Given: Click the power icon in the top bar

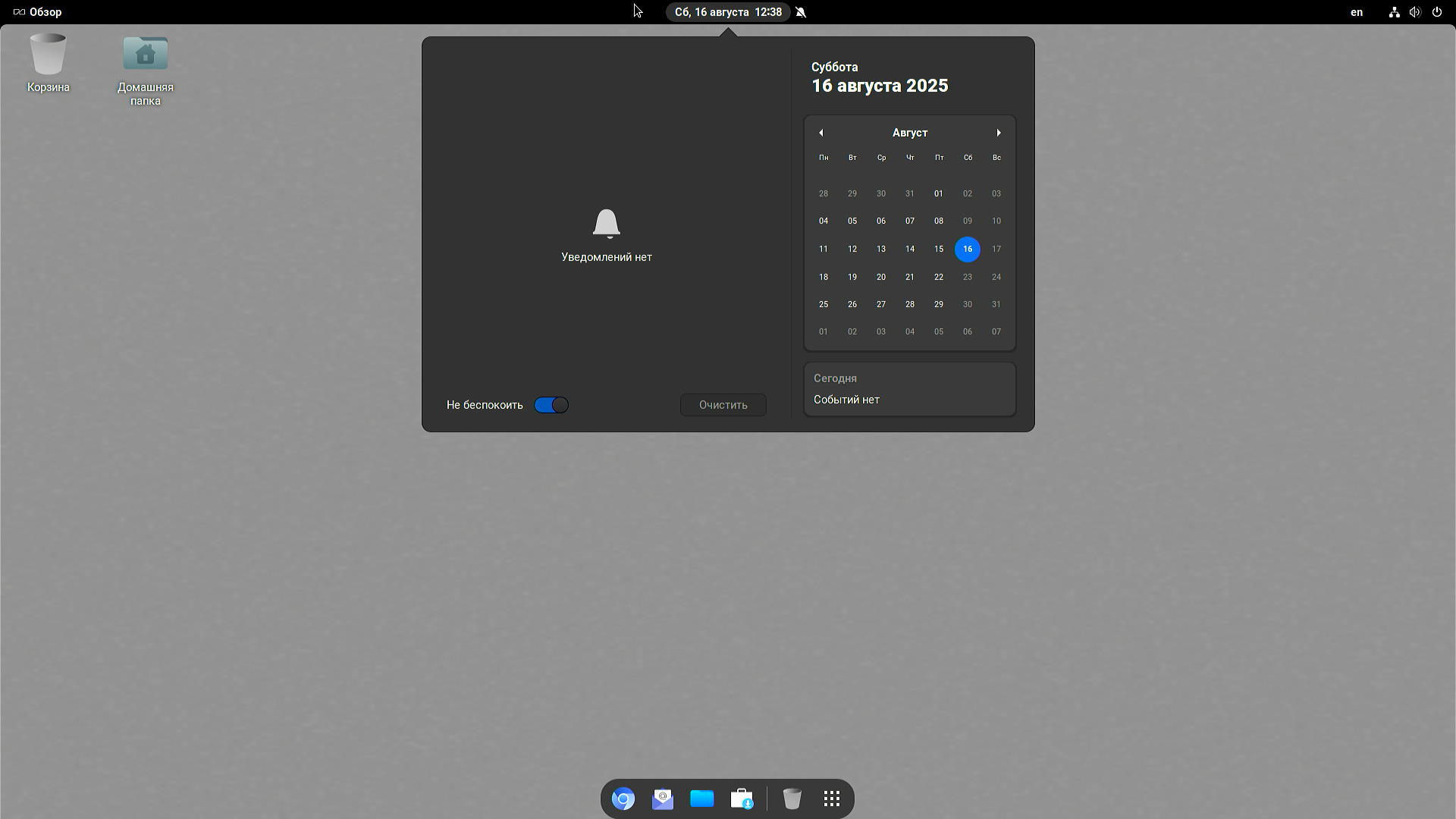Looking at the screenshot, I should point(1436,12).
